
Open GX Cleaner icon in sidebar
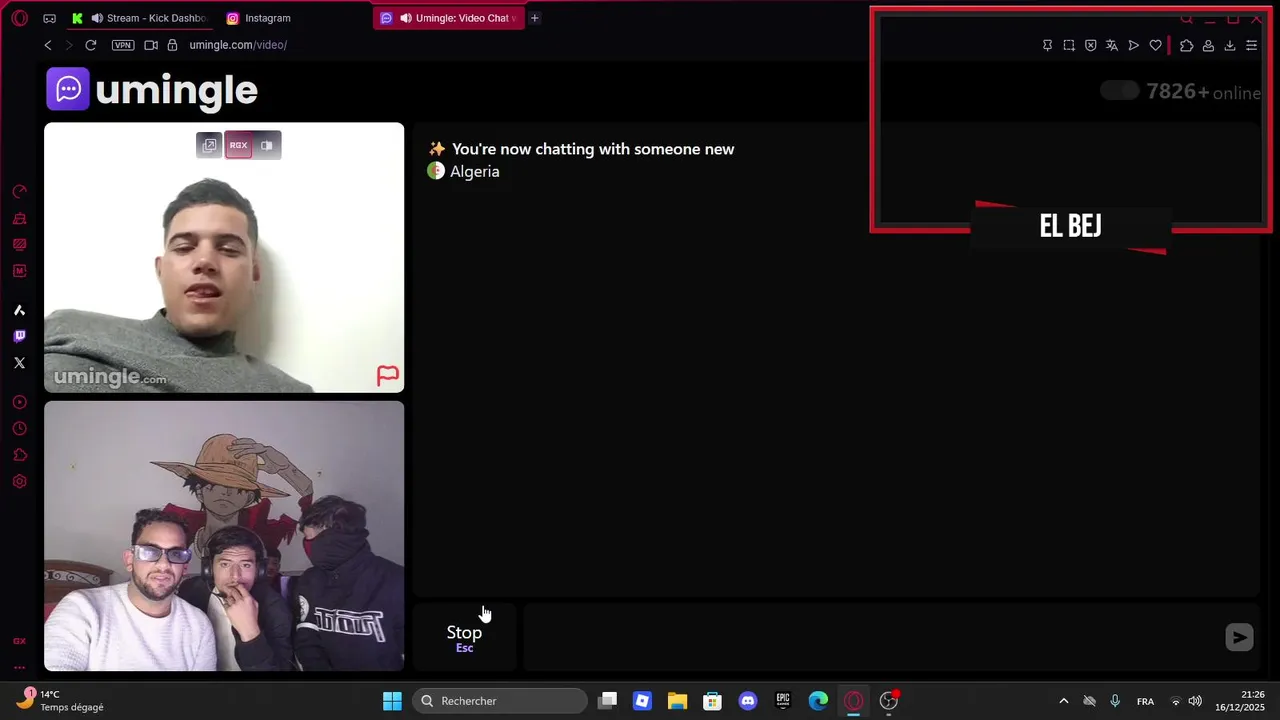pos(19,218)
